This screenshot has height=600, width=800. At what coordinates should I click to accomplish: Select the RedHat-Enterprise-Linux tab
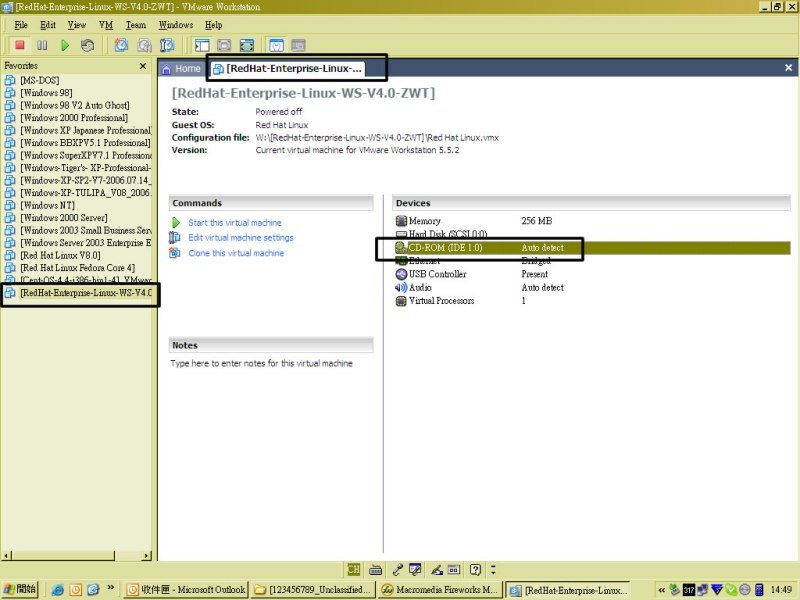pos(288,68)
